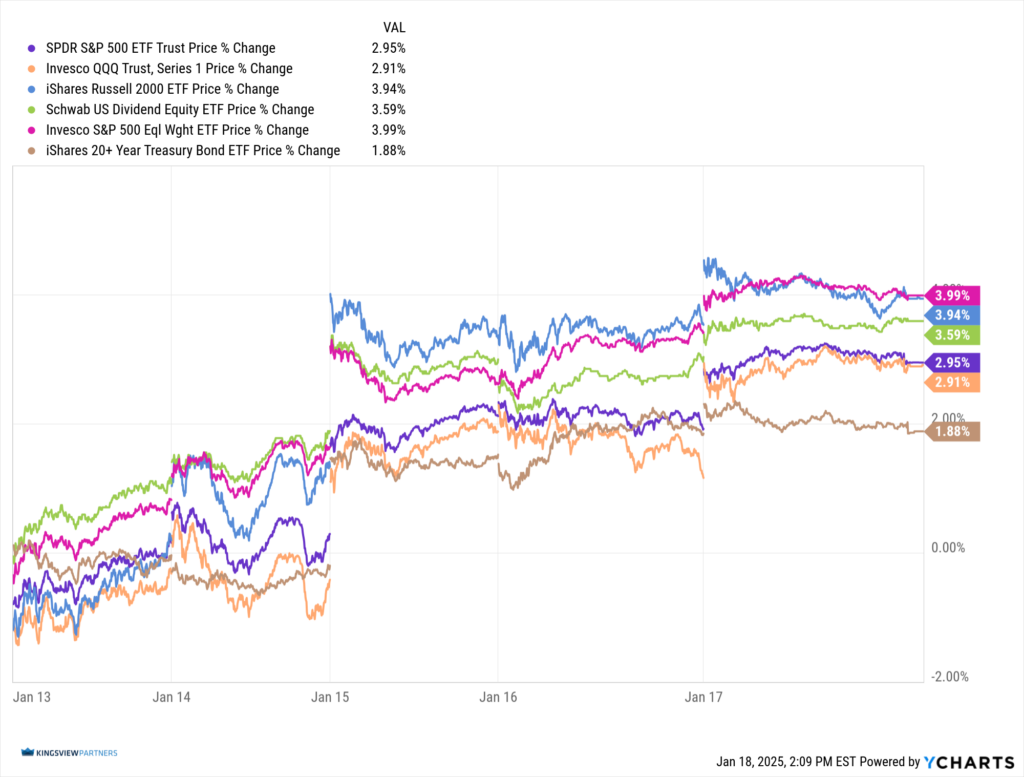This screenshot has width=1024, height=777.
Task: Click the green 3.59% end-value flag
Action: click(953, 335)
